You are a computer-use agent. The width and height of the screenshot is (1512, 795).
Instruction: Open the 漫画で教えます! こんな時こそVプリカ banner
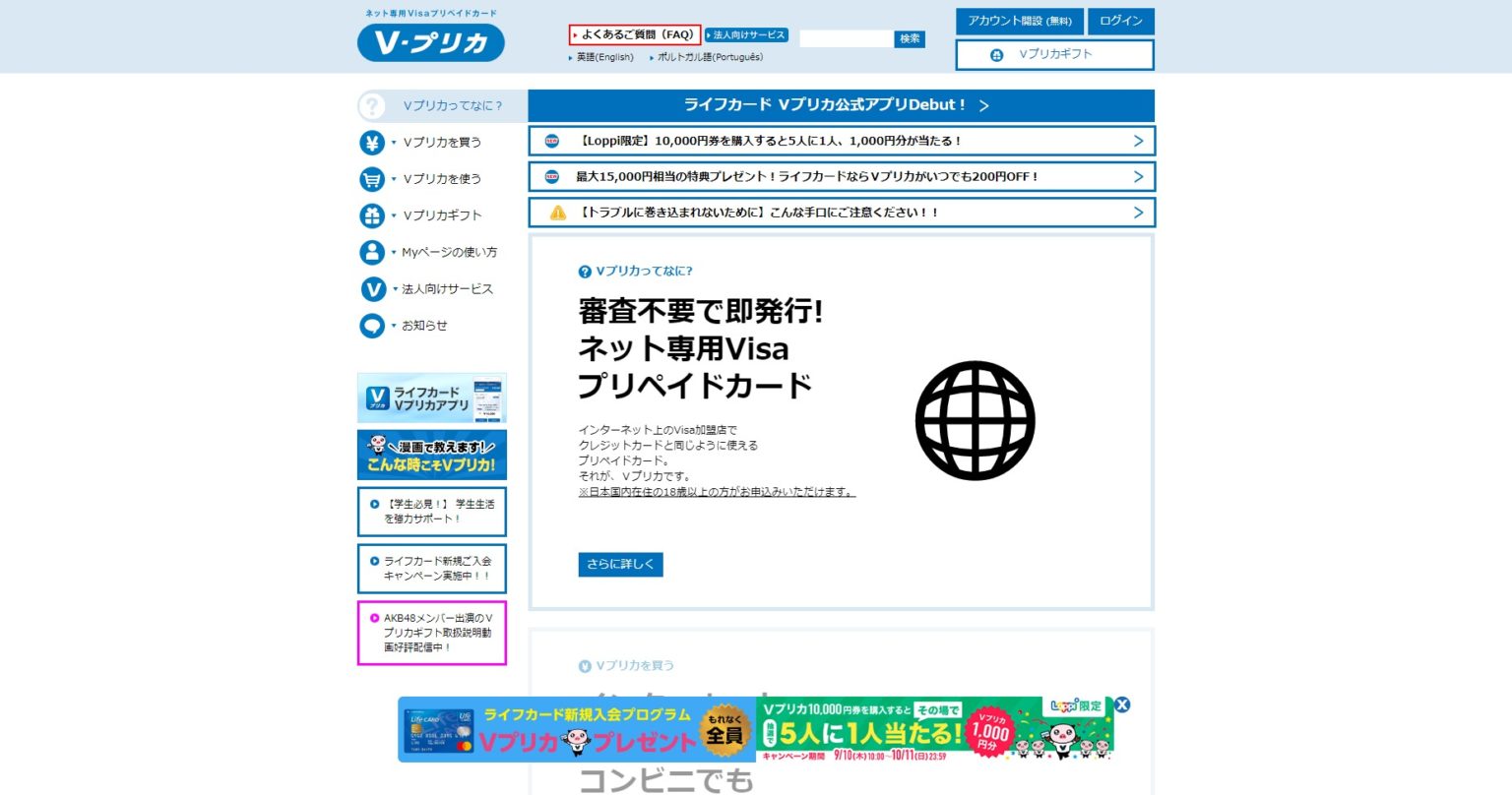(432, 455)
